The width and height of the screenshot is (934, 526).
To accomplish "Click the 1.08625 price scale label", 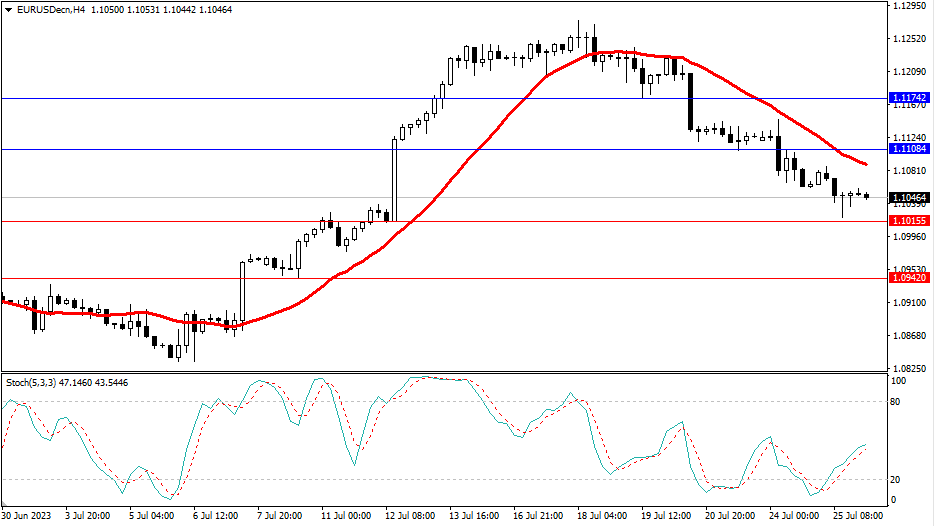I will pyautogui.click(x=908, y=337).
